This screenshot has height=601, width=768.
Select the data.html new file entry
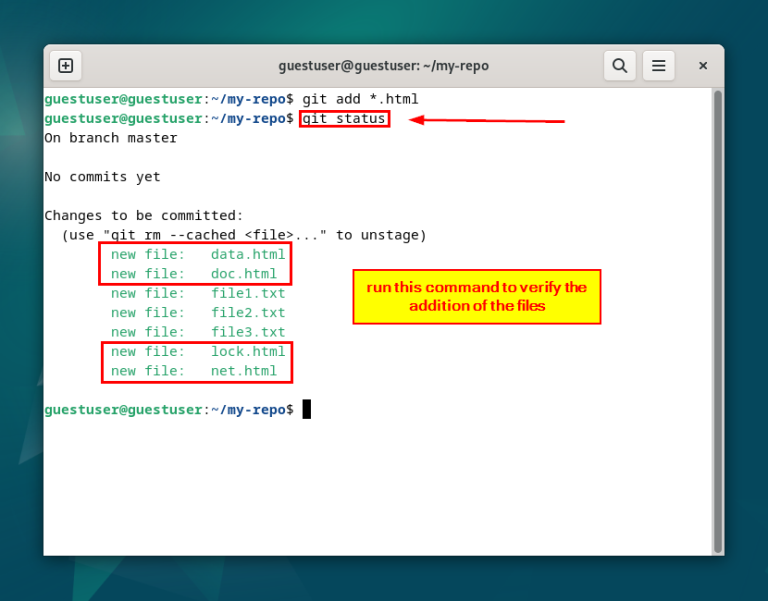tap(197, 254)
